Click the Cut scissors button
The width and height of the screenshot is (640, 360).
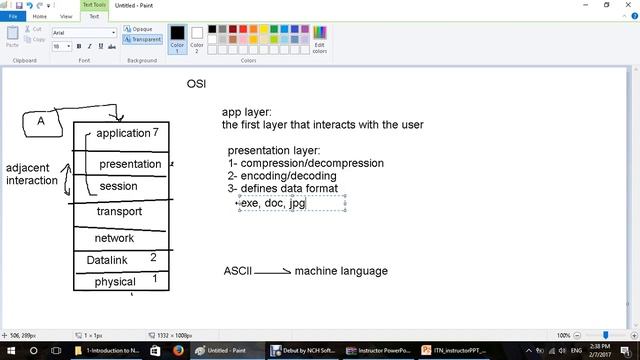(33, 29)
